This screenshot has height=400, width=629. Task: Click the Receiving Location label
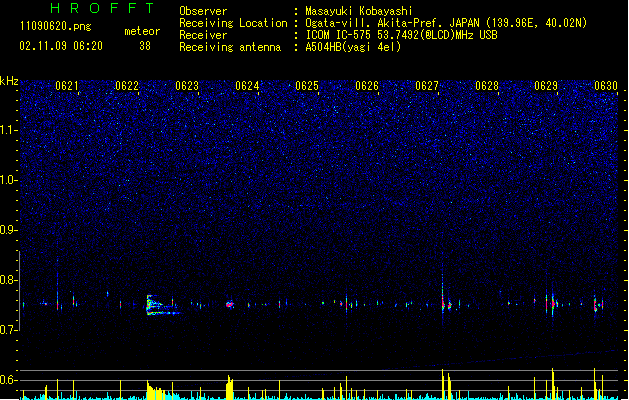(233, 23)
